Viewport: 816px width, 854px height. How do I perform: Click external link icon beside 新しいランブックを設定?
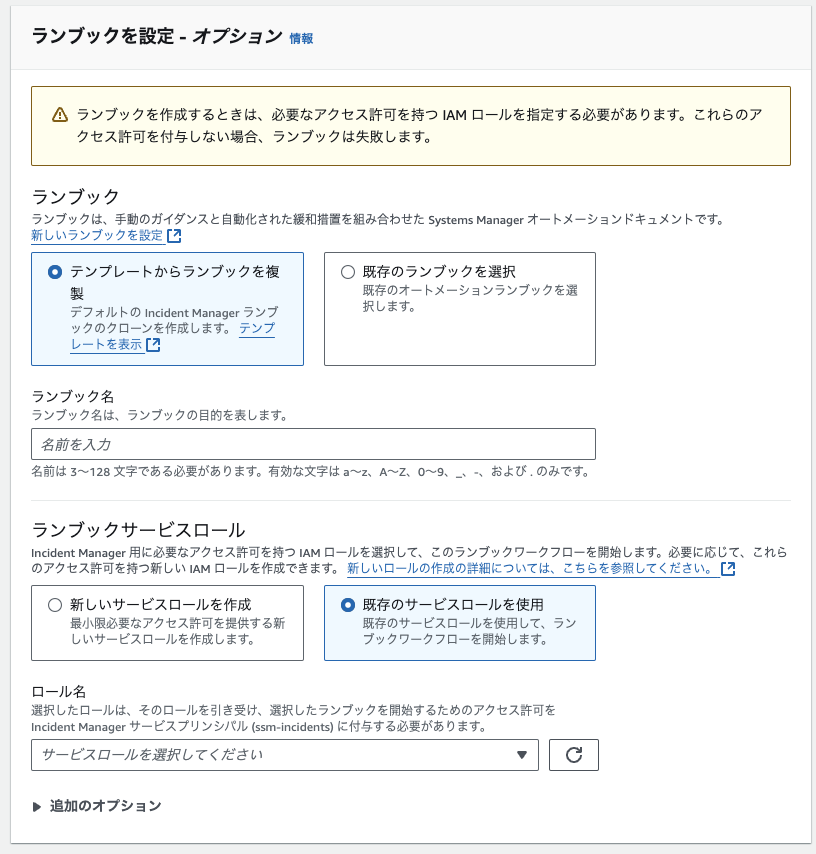pyautogui.click(x=174, y=236)
